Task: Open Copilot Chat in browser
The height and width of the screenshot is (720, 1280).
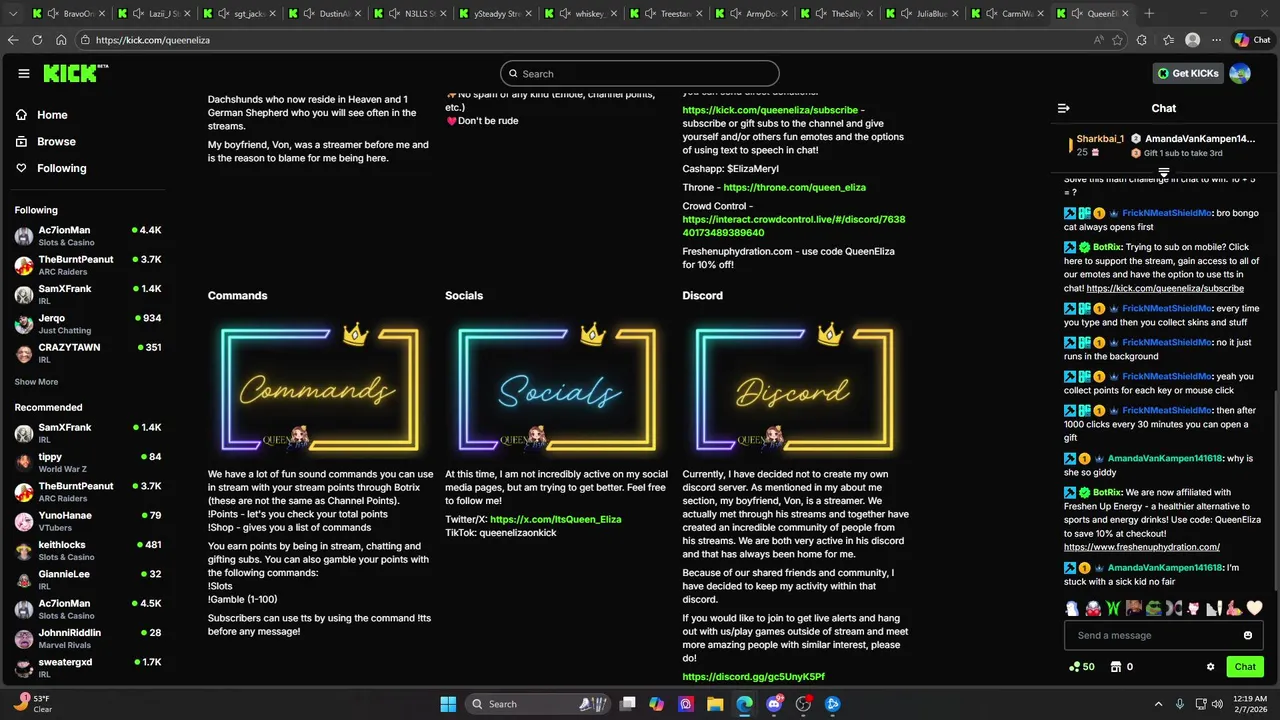Action: pos(1252,40)
